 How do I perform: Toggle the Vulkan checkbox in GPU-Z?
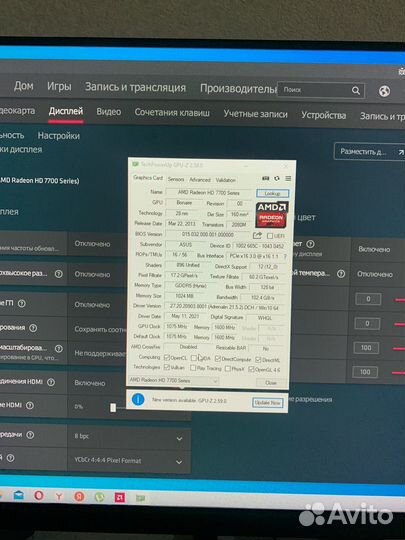[167, 367]
